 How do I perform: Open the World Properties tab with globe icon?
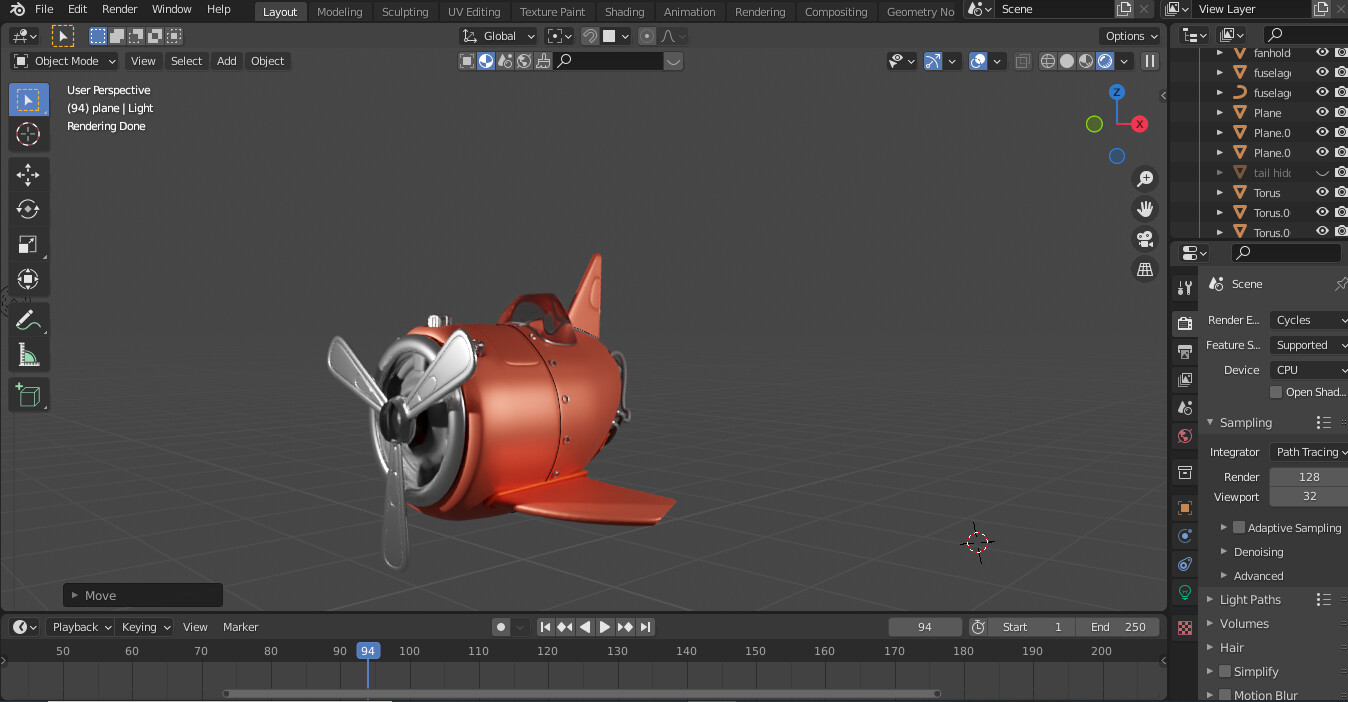(x=1184, y=436)
